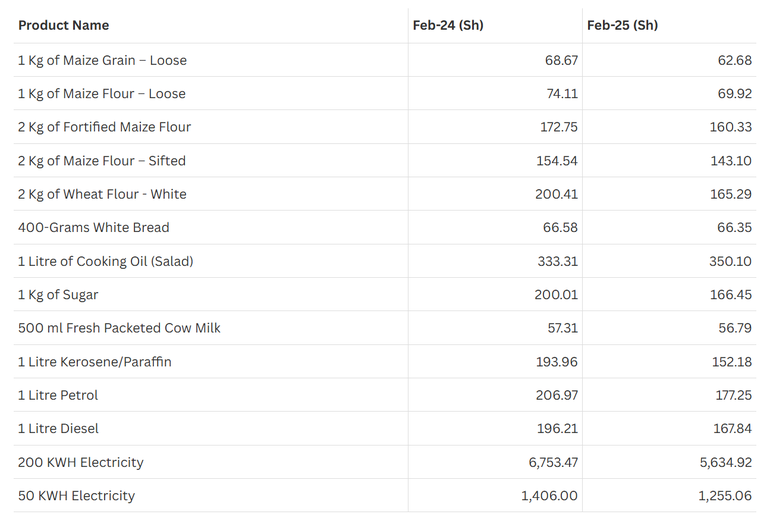Click the 2 Kg of Wheat Flour - White cell
Viewport: 770px width, 527px height.
[x=102, y=194]
